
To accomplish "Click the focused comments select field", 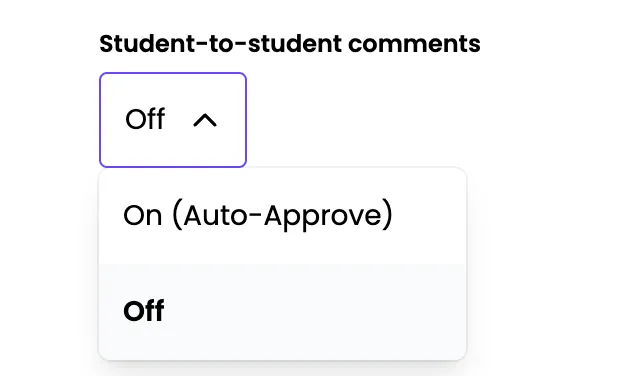I will pyautogui.click(x=173, y=120).
